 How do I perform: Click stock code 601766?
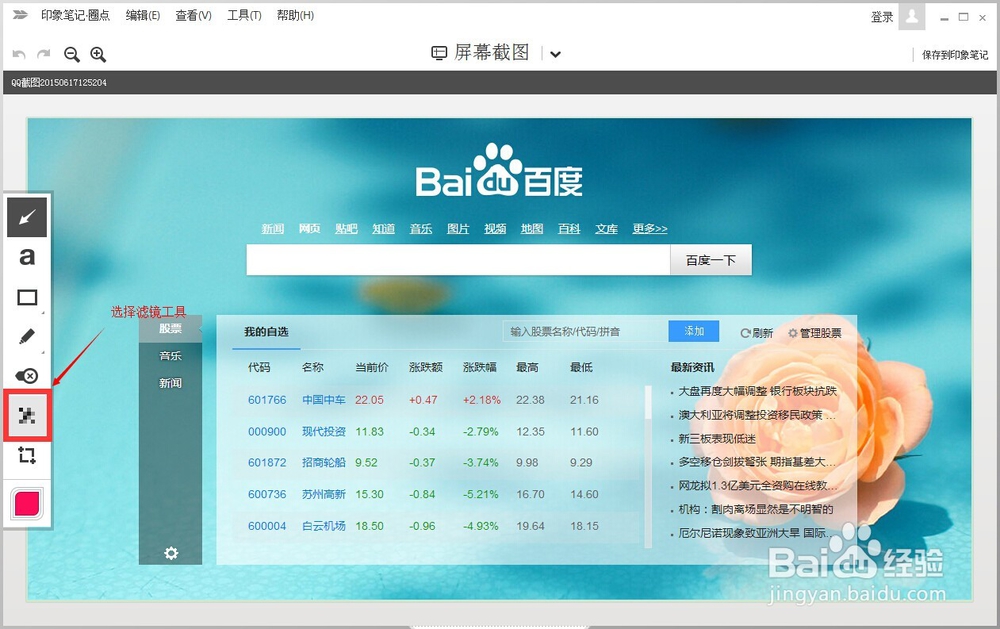point(267,400)
